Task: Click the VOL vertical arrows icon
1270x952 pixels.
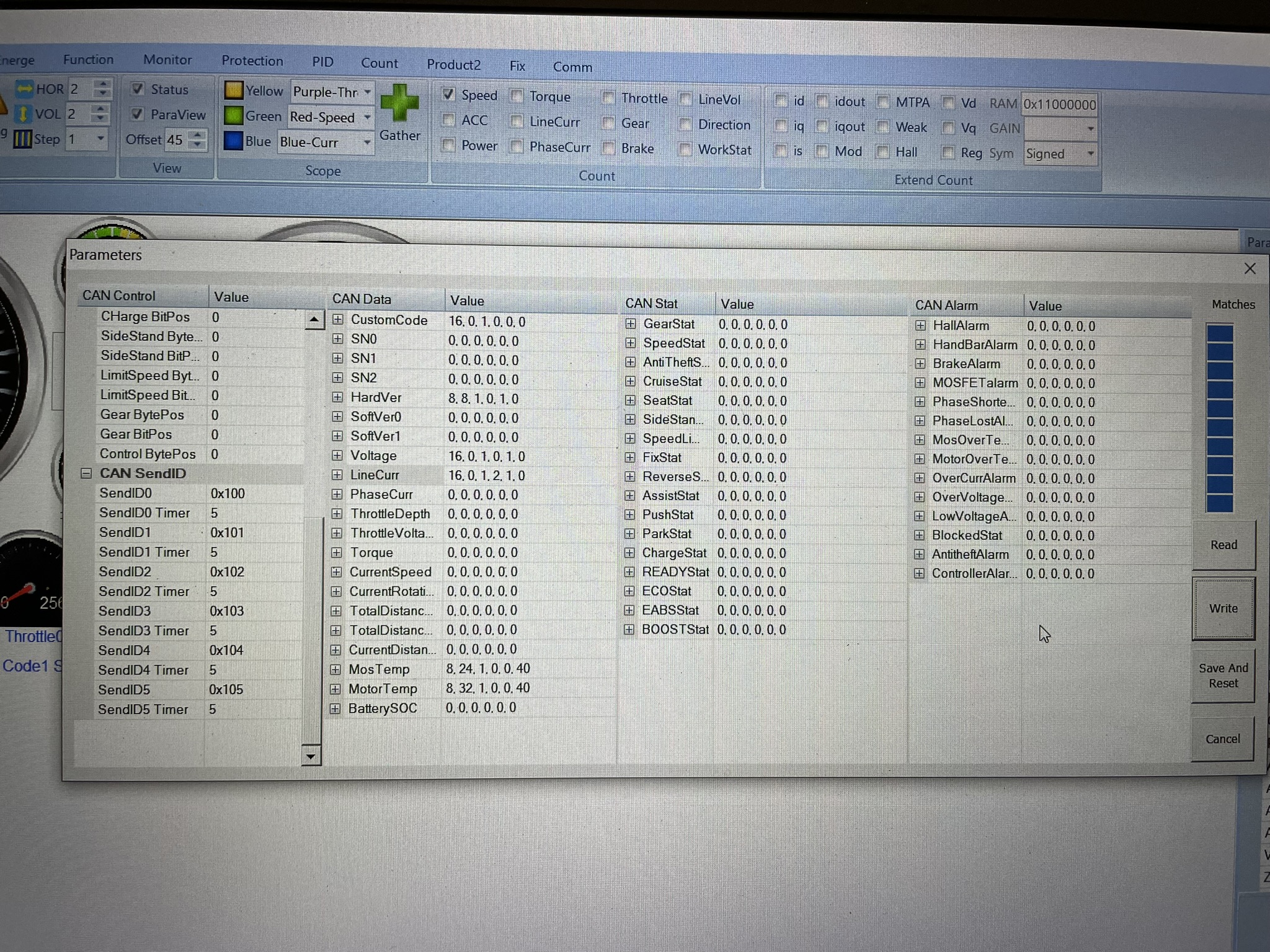Action: (x=23, y=114)
